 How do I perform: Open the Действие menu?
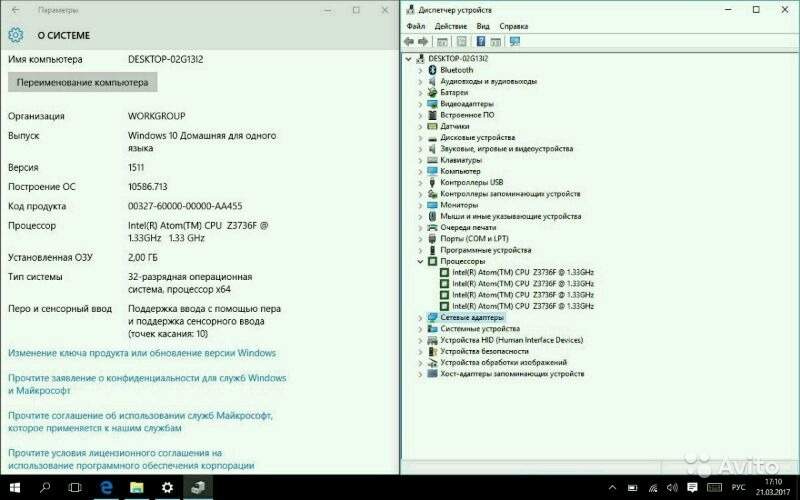[451, 26]
